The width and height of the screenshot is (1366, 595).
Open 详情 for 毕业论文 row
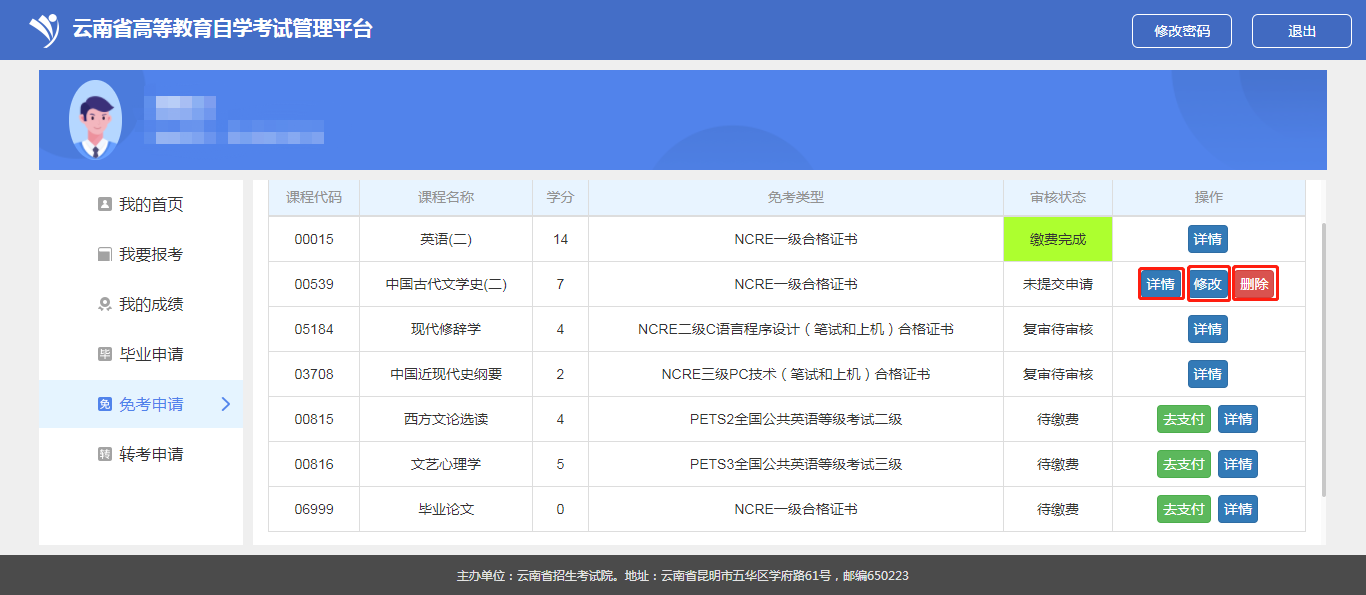click(x=1238, y=509)
